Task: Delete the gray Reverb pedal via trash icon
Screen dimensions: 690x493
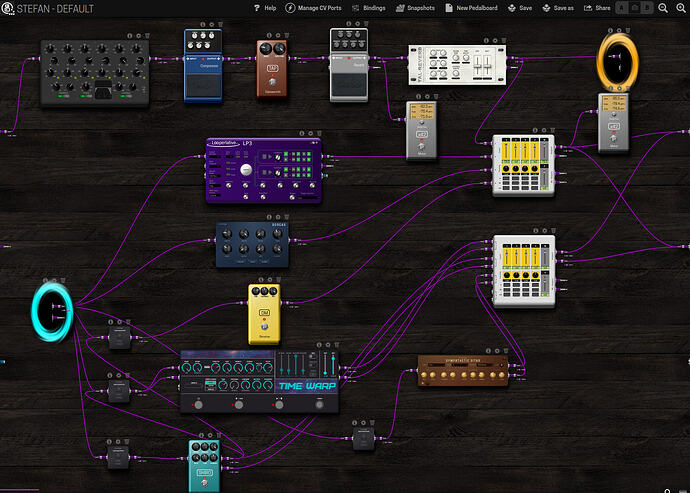Action: (x=366, y=24)
